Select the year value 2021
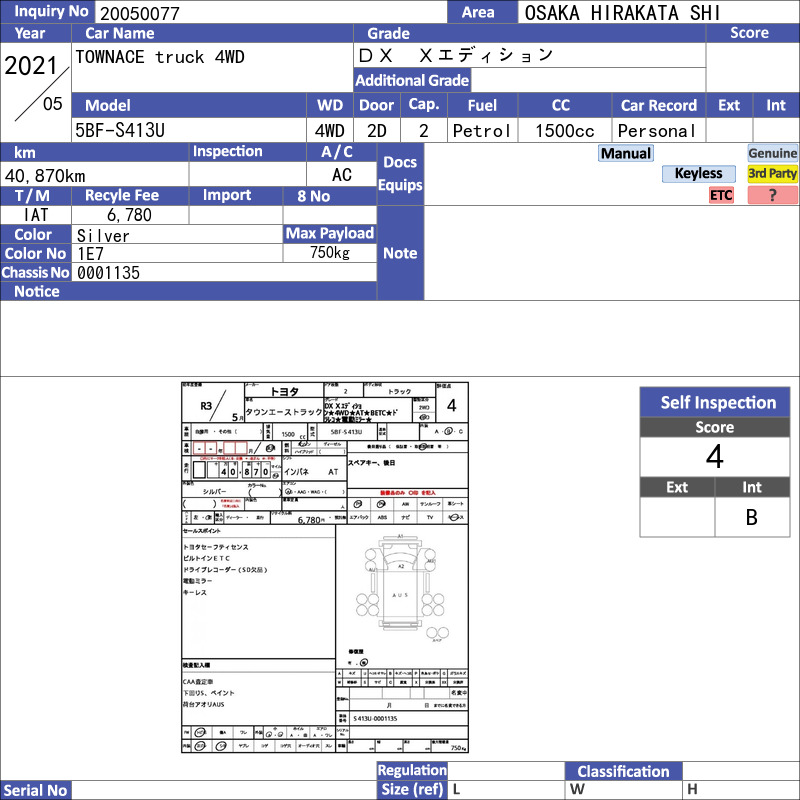The width and height of the screenshot is (800, 800). (x=31, y=65)
